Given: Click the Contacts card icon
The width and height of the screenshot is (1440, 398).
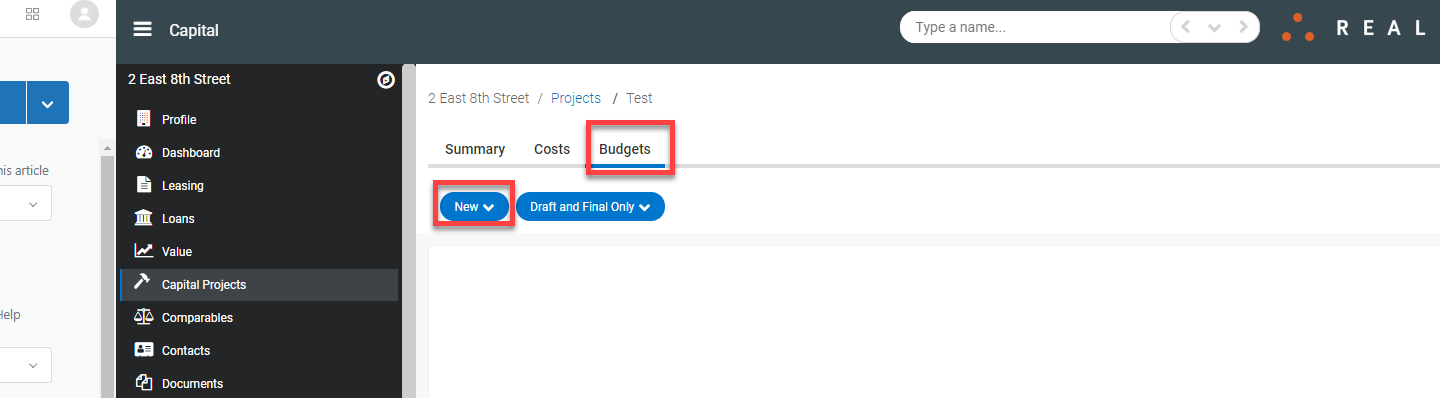Looking at the screenshot, I should click(x=143, y=350).
